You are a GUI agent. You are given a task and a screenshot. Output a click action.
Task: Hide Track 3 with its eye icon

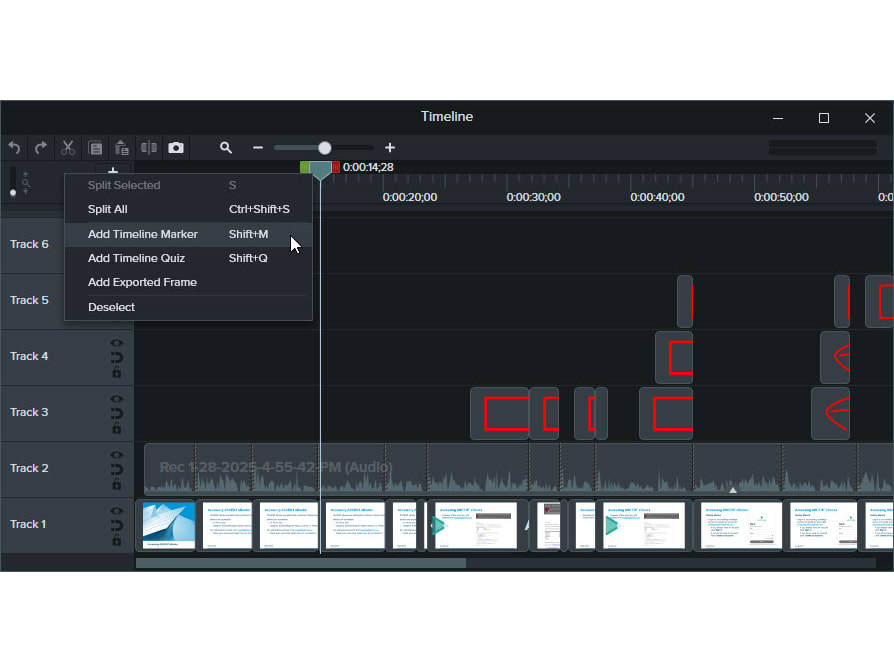pyautogui.click(x=116, y=399)
